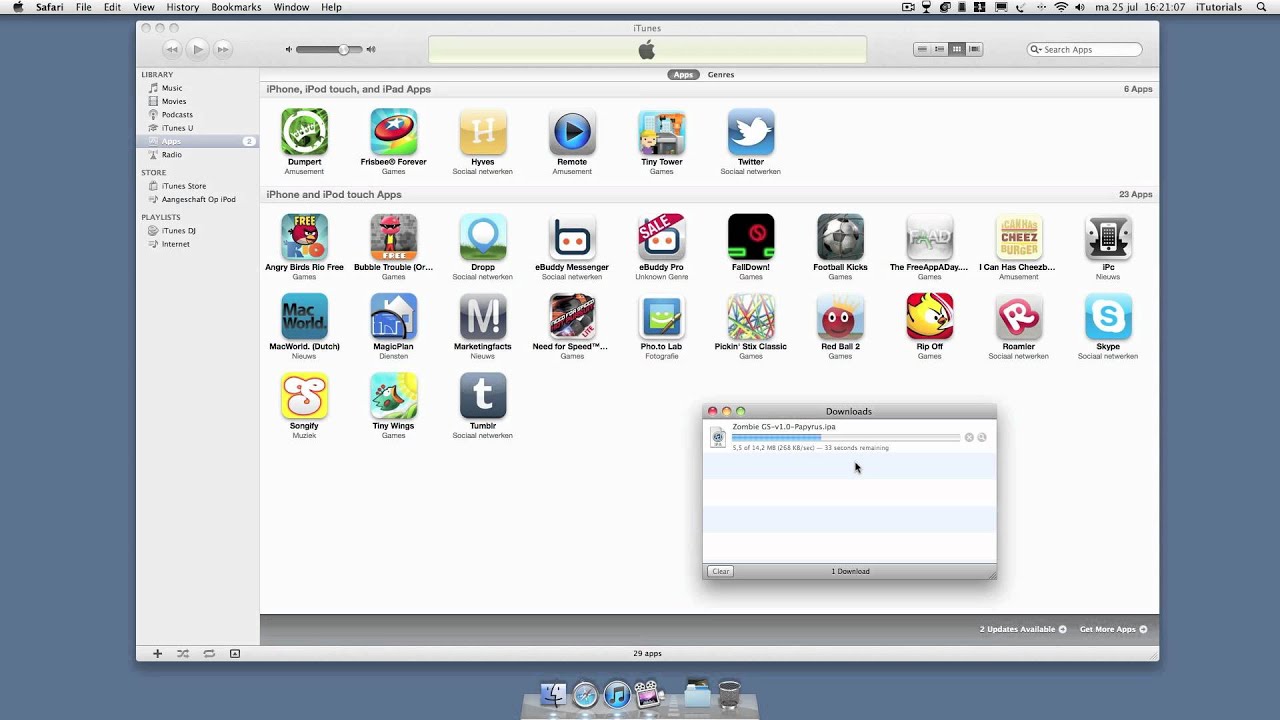Click Get More Apps link

[x=1113, y=629]
